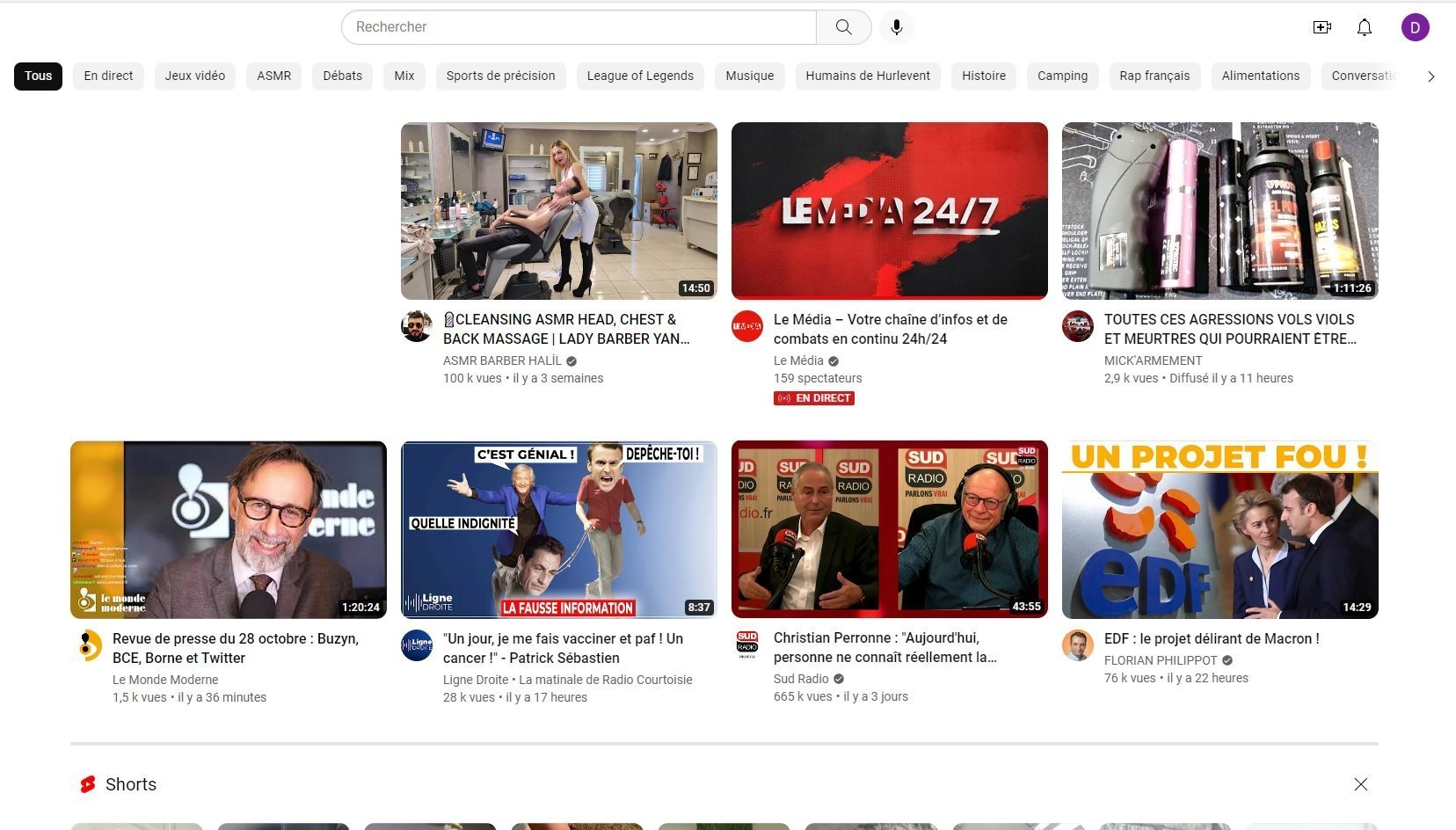Click into the Rechercher search field
The image size is (1456, 830).
[x=579, y=27]
